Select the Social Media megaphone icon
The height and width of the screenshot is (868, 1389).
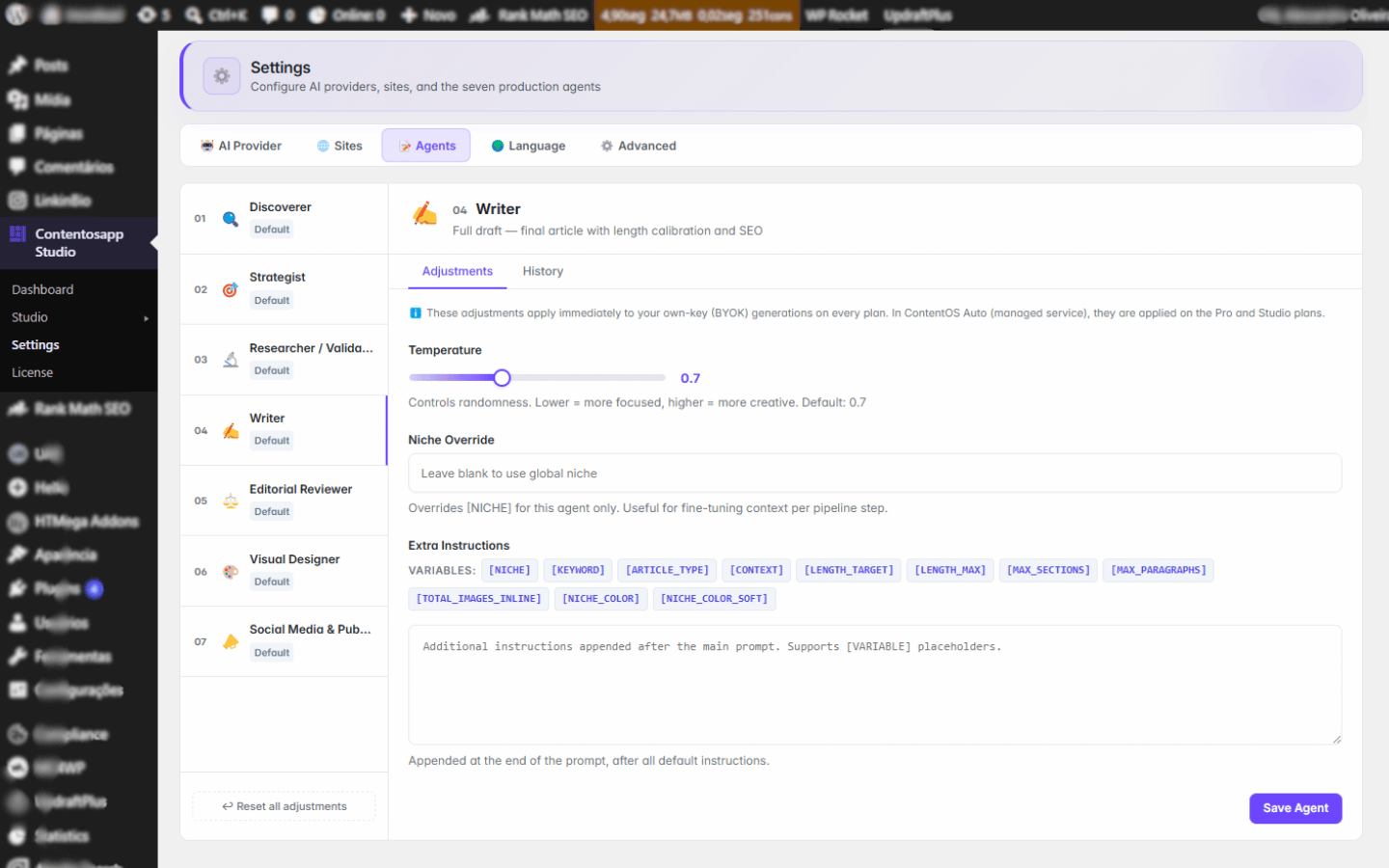231,642
